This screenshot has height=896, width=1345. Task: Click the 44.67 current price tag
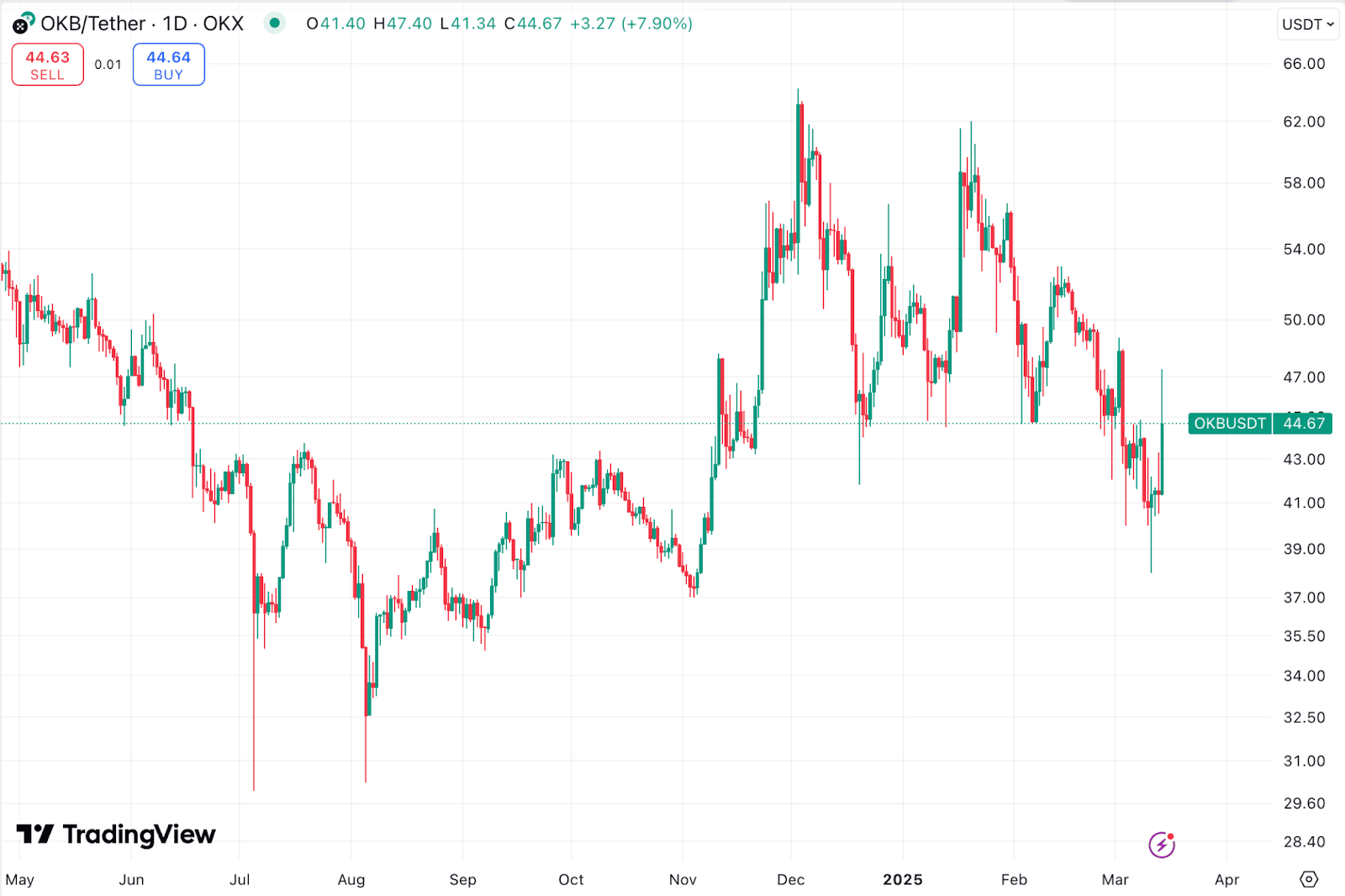point(1304,423)
